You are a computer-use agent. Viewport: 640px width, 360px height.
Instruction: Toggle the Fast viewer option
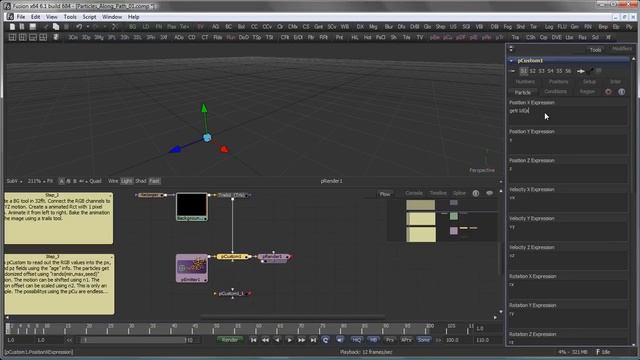pos(154,181)
